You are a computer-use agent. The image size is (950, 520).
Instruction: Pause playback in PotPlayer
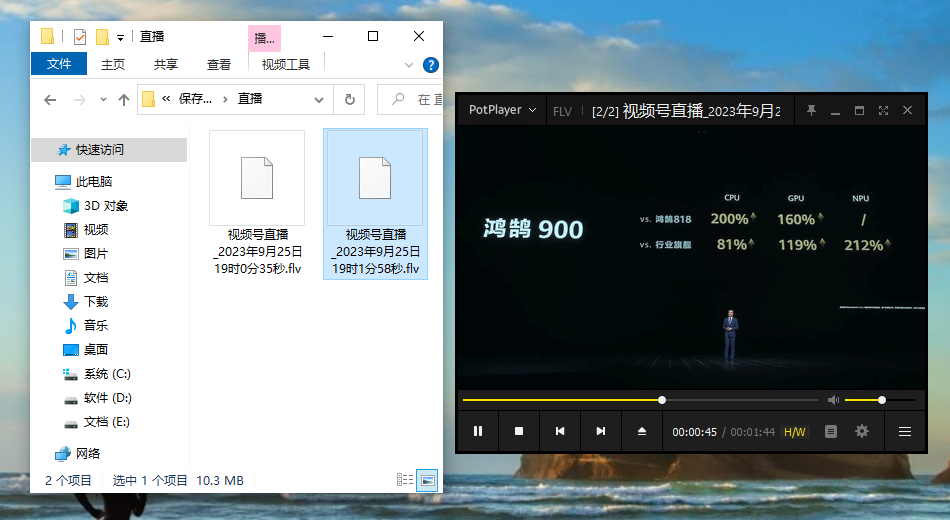click(478, 431)
